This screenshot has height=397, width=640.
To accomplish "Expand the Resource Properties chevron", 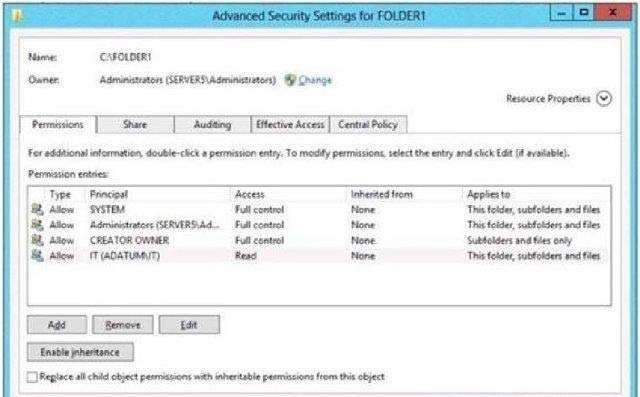I will click(604, 98).
